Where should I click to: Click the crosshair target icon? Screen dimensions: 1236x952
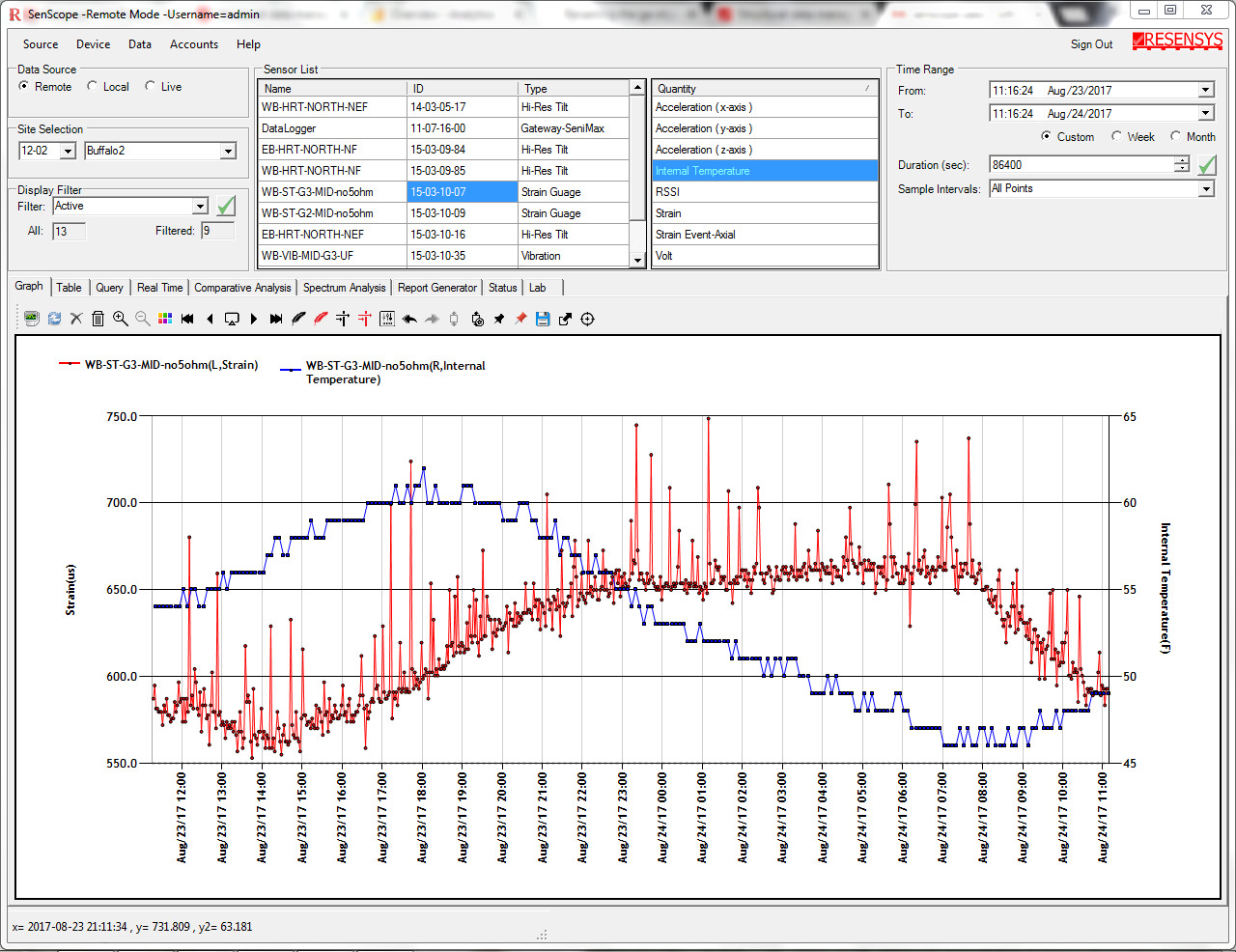[x=587, y=319]
